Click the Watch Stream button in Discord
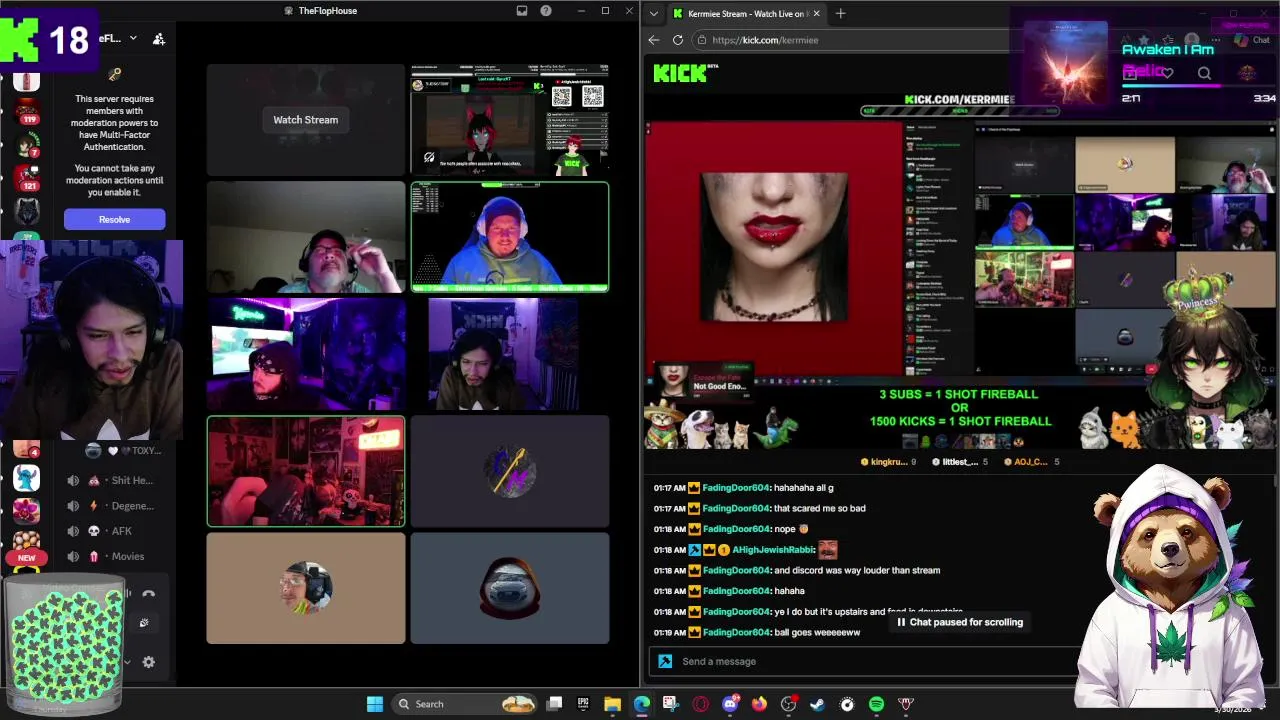Image resolution: width=1280 pixels, height=720 pixels. [x=306, y=120]
